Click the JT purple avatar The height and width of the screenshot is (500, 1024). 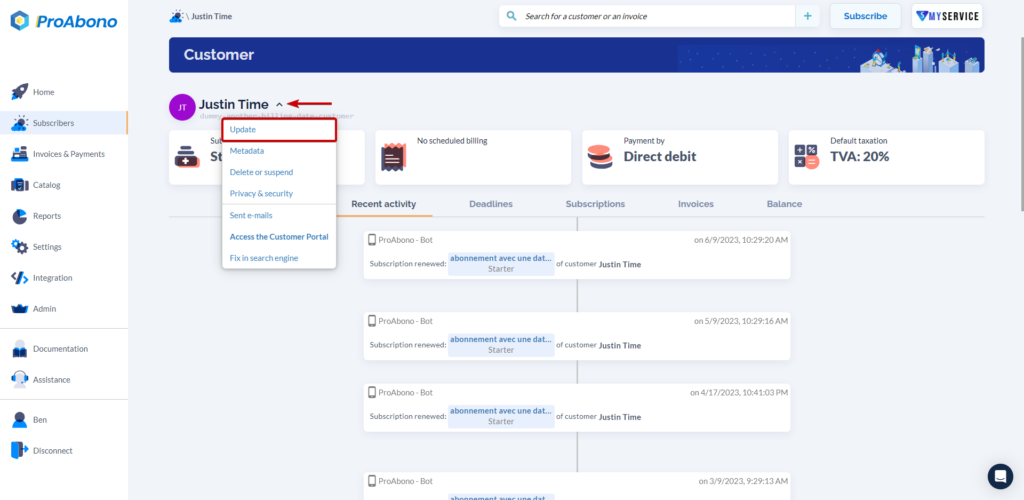tap(182, 108)
